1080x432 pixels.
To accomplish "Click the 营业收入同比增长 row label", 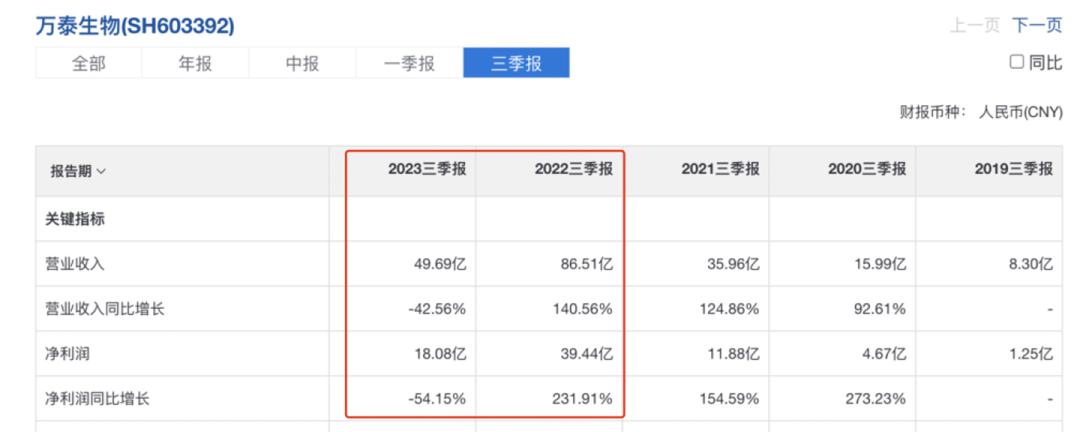I will [107, 309].
